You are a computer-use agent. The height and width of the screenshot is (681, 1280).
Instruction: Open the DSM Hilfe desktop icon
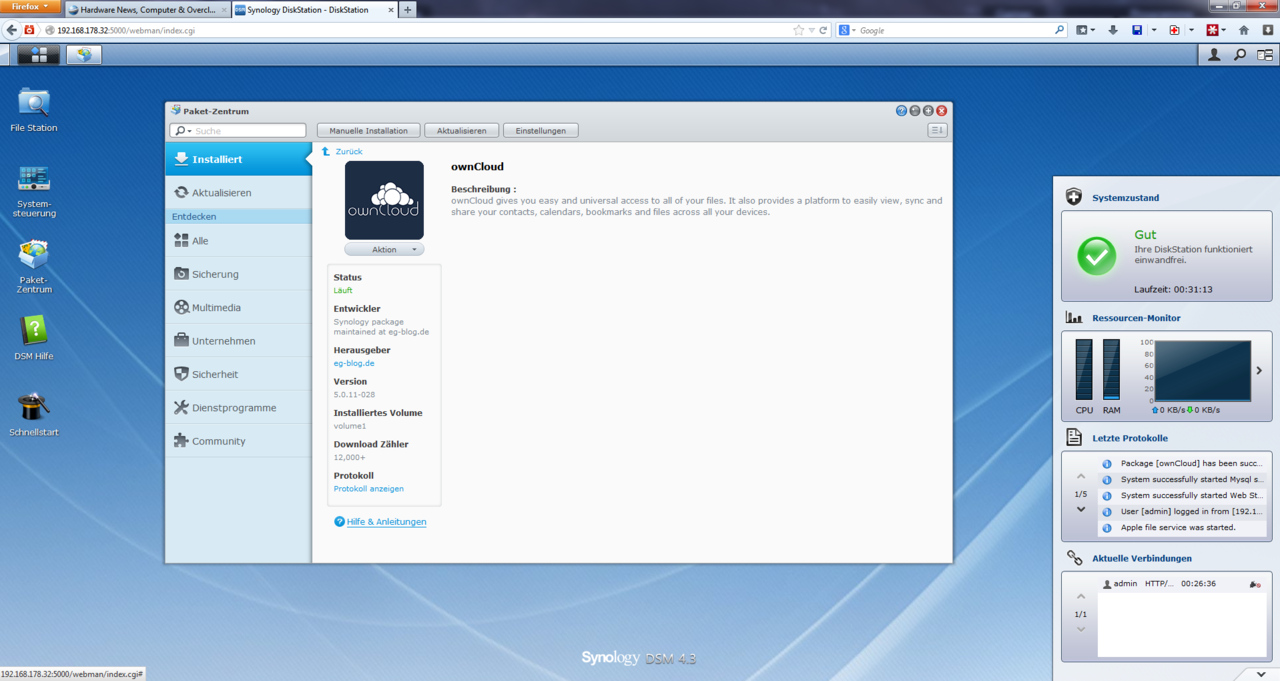34,338
